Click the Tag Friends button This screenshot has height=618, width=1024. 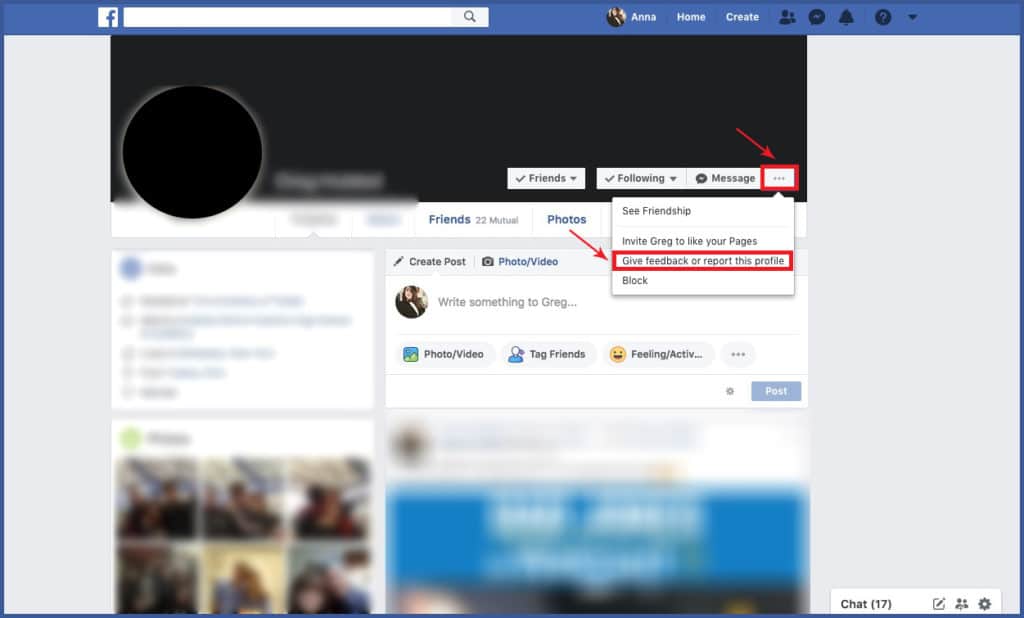click(548, 354)
